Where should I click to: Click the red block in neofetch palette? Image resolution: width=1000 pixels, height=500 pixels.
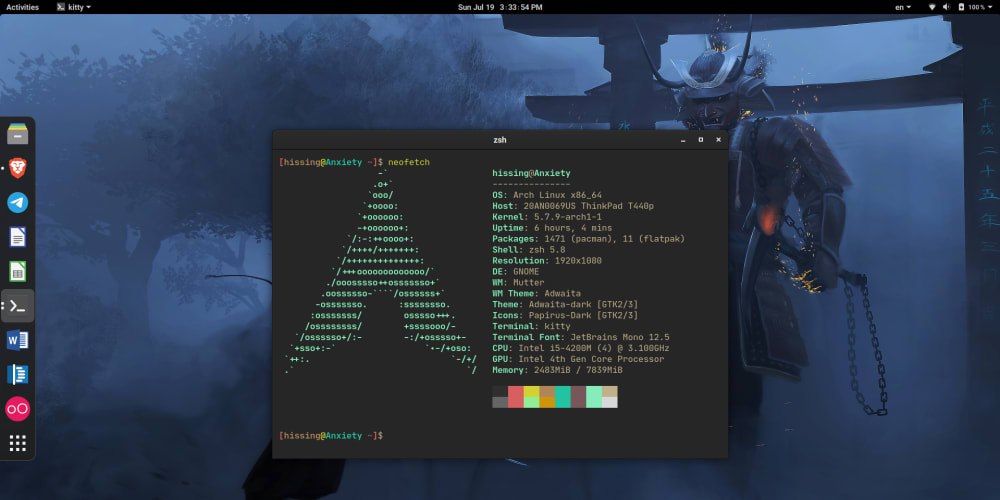tap(515, 397)
